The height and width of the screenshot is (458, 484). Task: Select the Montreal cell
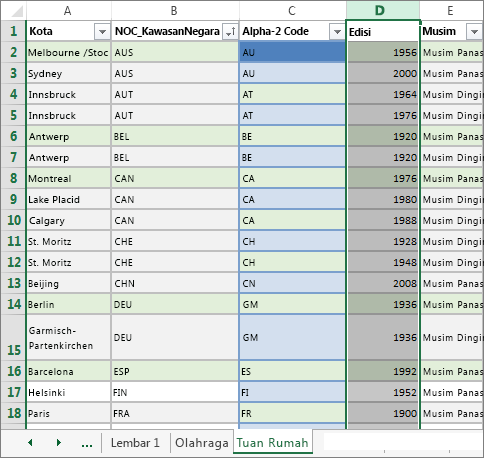pos(68,178)
